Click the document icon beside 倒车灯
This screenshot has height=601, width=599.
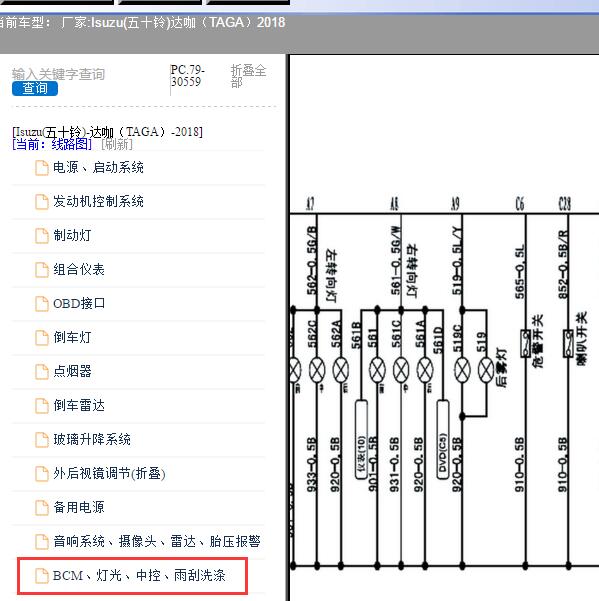(42, 338)
